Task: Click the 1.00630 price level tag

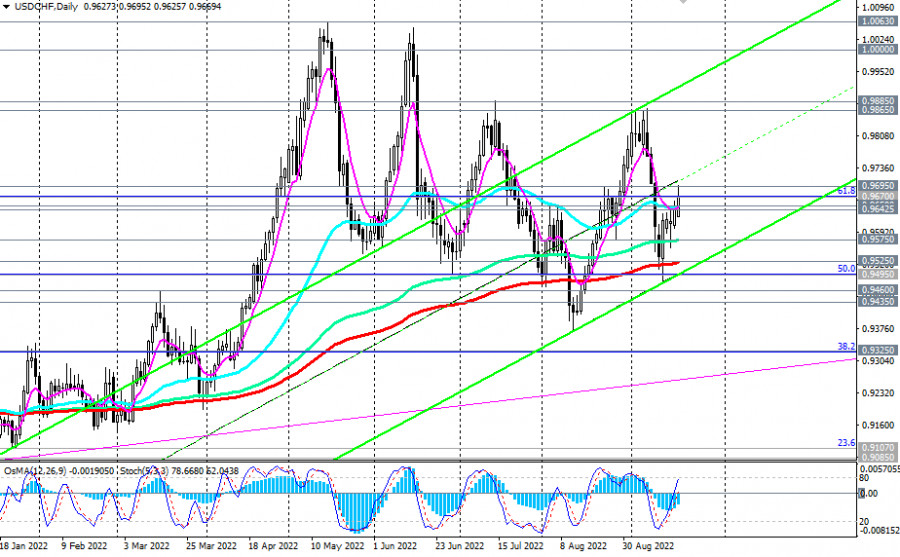Action: click(876, 20)
